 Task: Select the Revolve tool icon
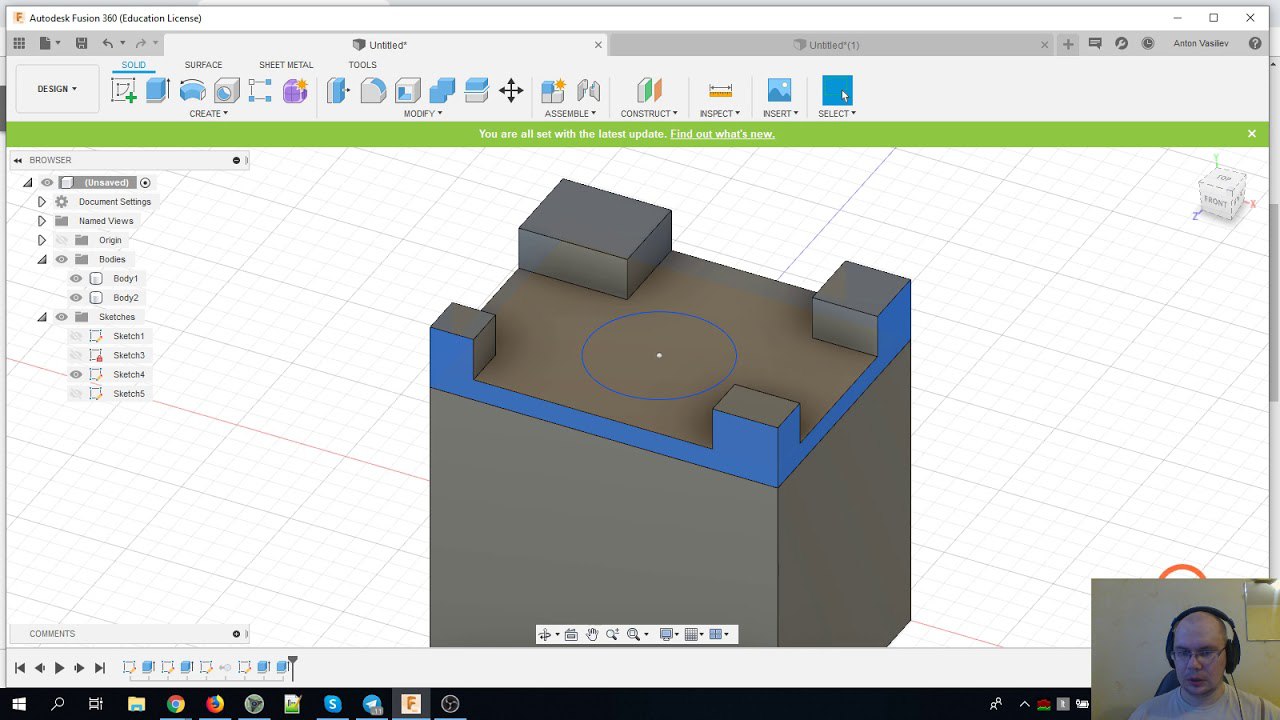click(192, 91)
